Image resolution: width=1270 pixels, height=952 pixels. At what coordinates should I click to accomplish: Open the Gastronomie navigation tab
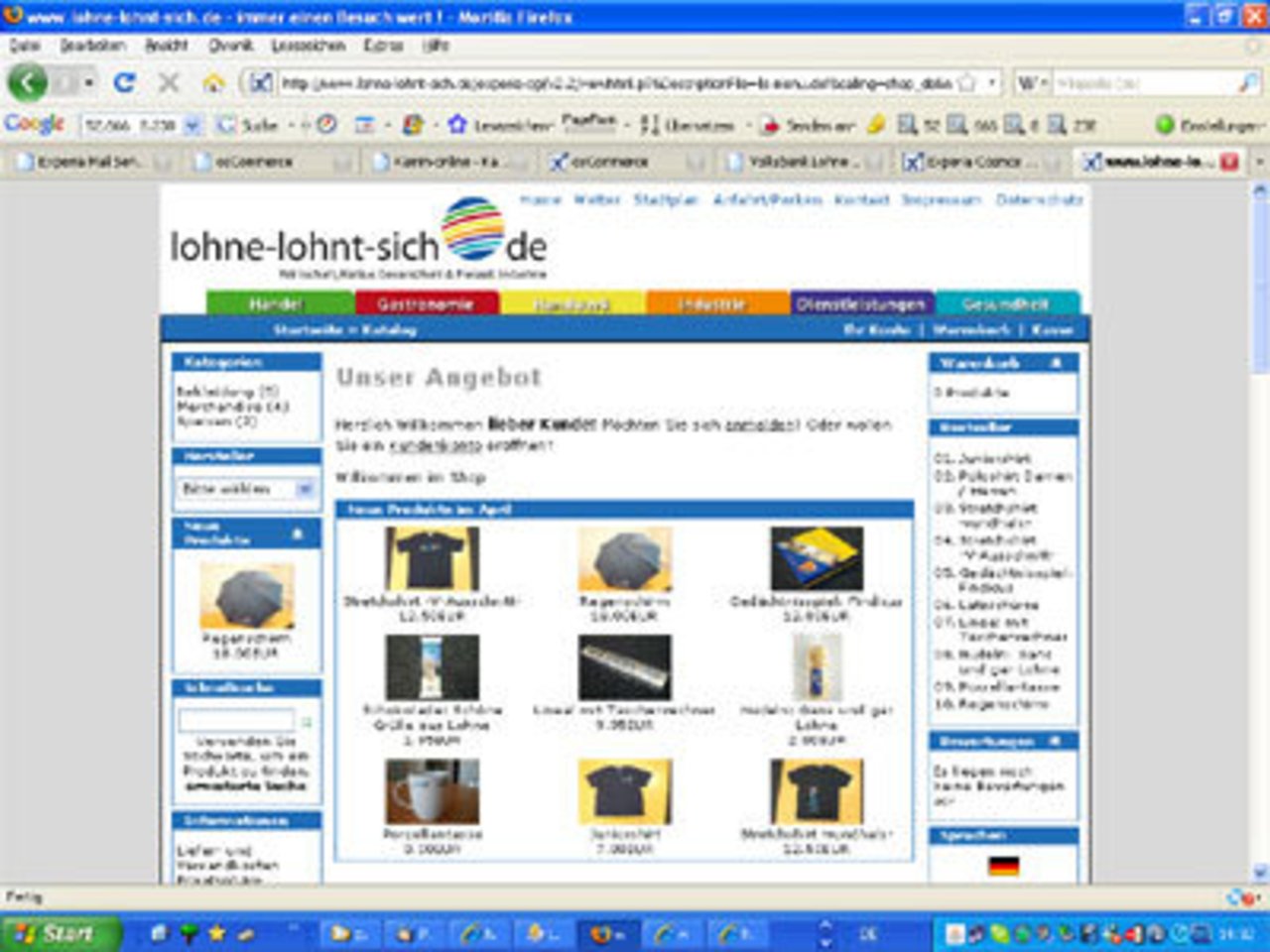(426, 303)
